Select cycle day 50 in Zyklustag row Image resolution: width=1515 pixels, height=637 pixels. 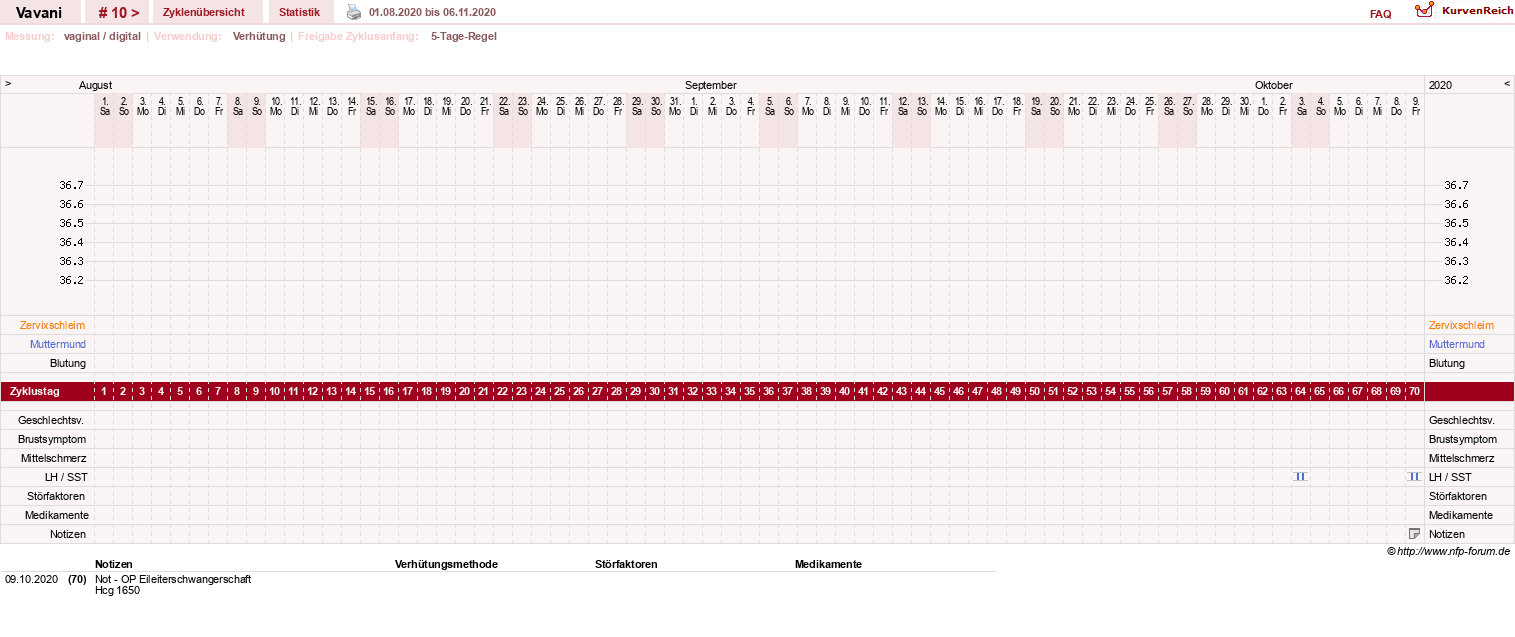1035,391
